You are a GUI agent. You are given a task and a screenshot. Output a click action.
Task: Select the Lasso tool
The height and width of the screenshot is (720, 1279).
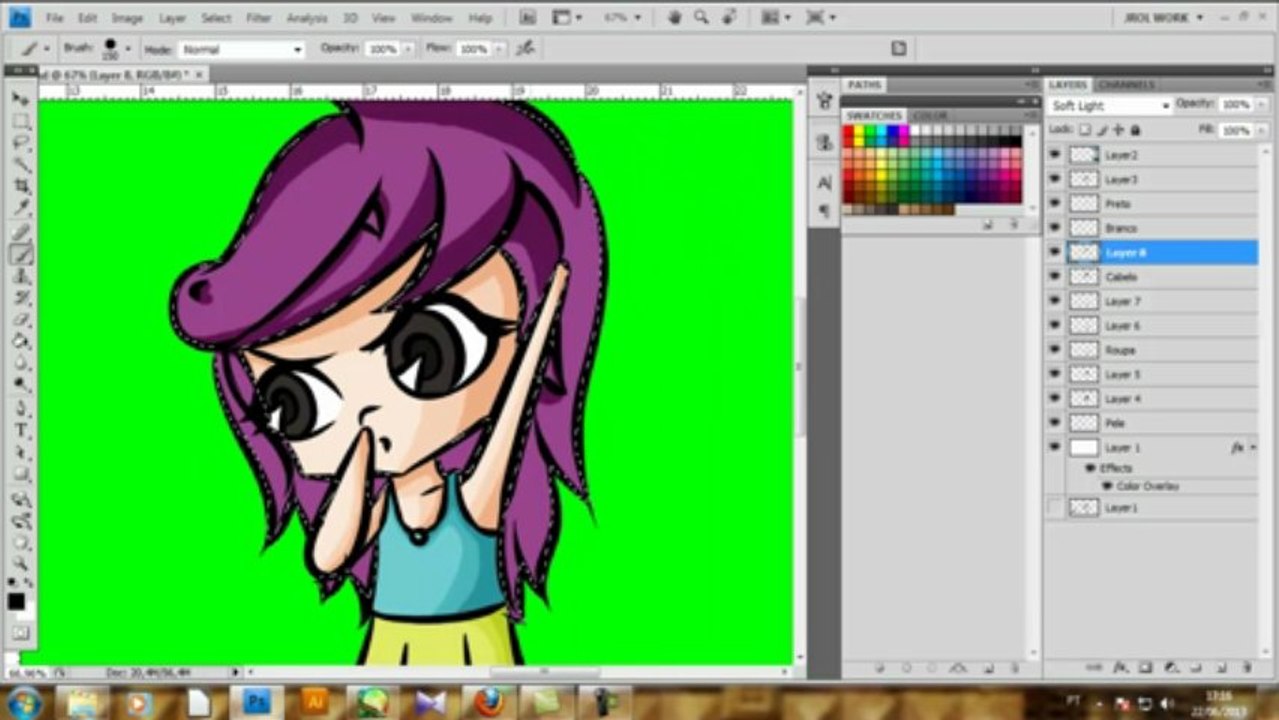point(21,143)
